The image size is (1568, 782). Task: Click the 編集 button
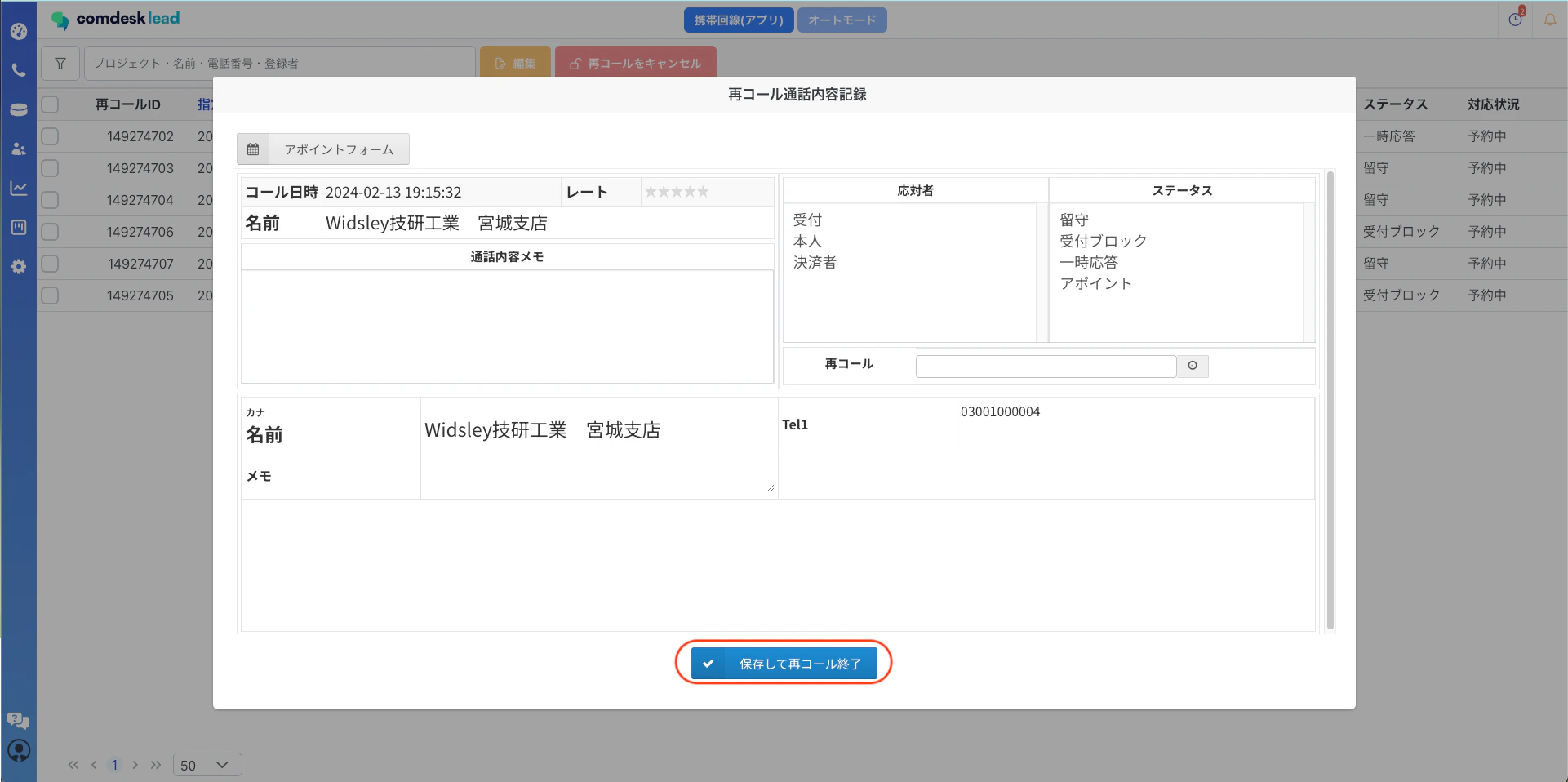515,63
